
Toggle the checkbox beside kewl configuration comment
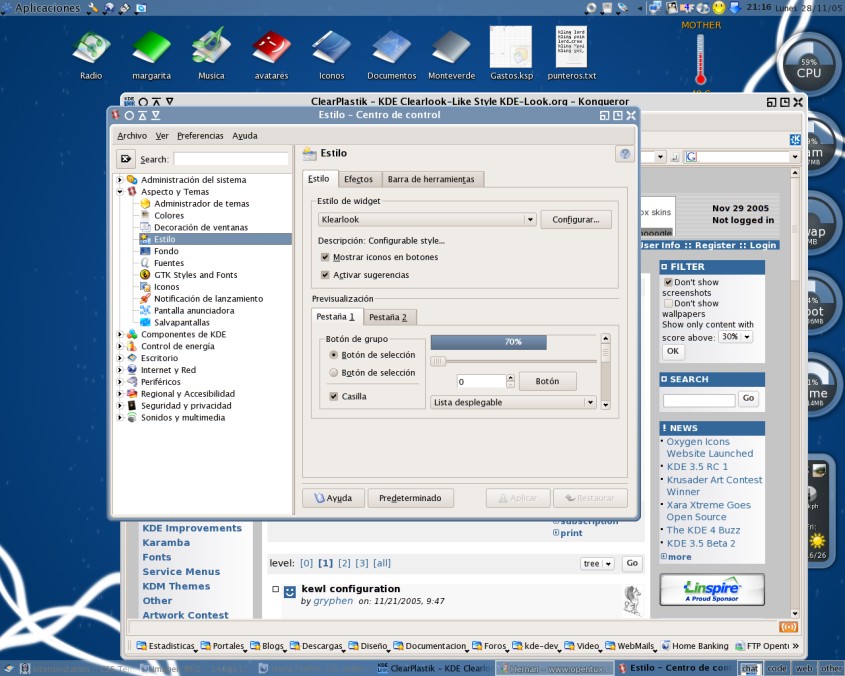coord(275,589)
